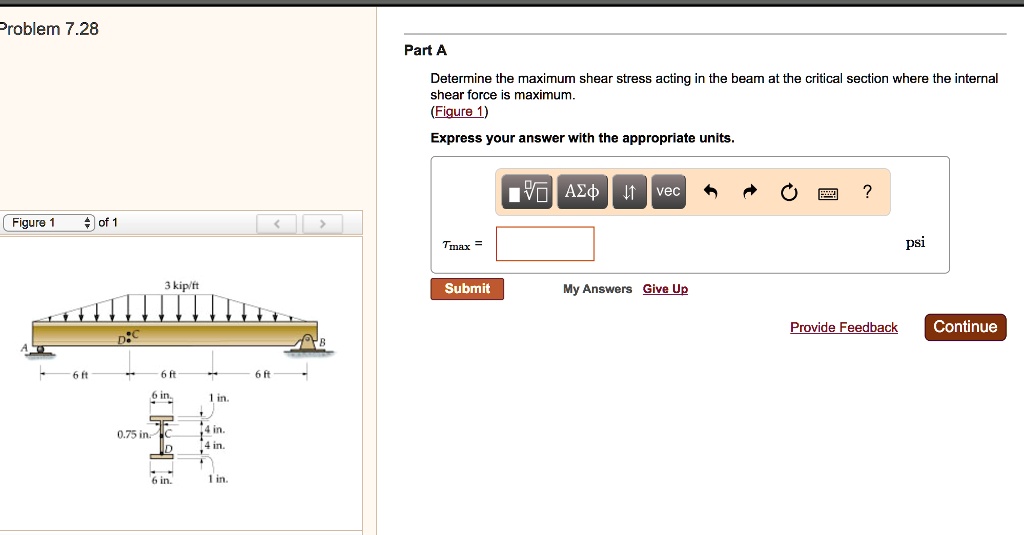Viewport: 1024px width, 535px height.
Task: Click the '0.75 in.' web thickness label
Action: pyautogui.click(x=133, y=434)
